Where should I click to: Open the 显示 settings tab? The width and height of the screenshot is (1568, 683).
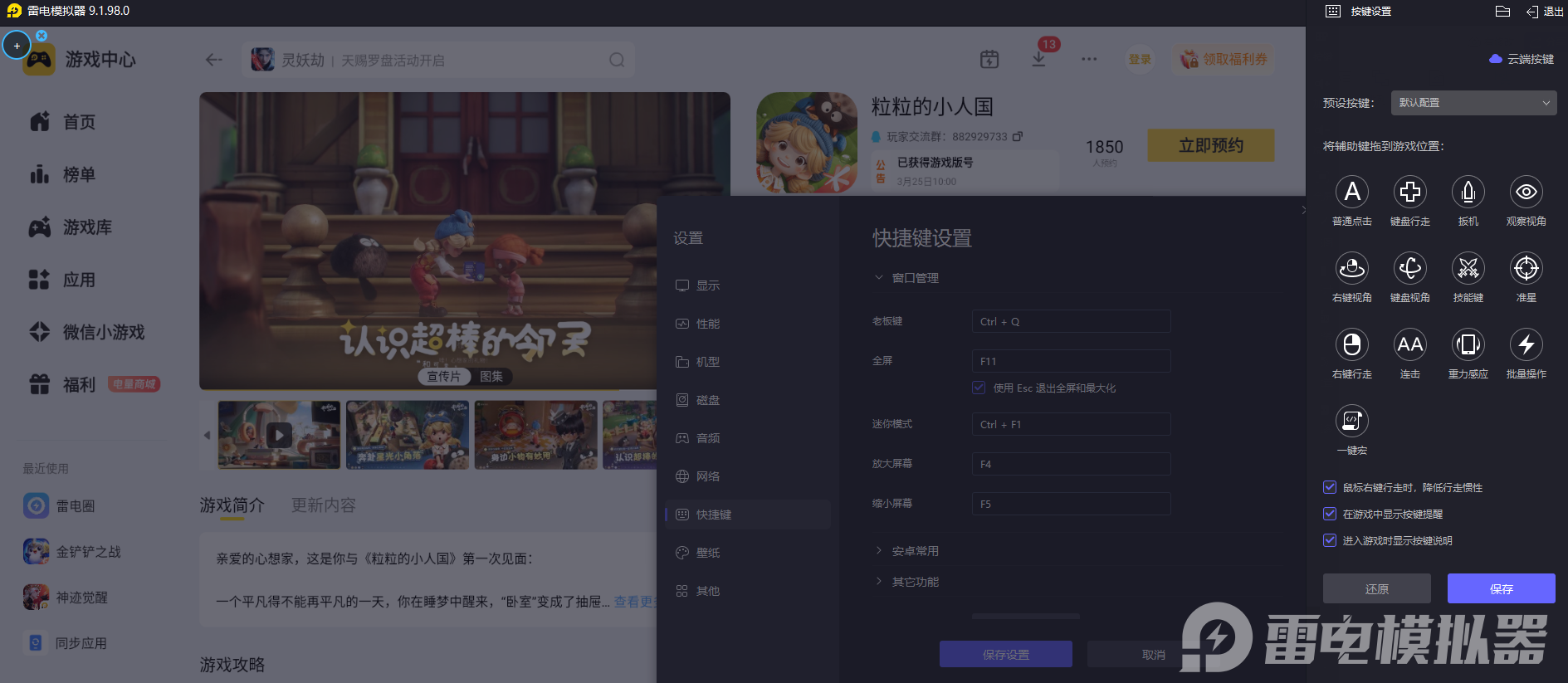pos(748,285)
